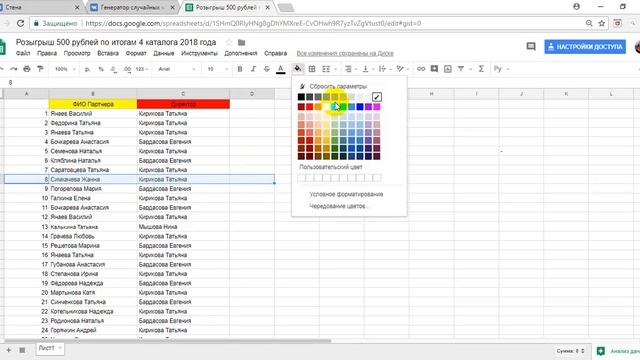Open the Правка menu
Screen dimensions: 640x360
point(47,53)
